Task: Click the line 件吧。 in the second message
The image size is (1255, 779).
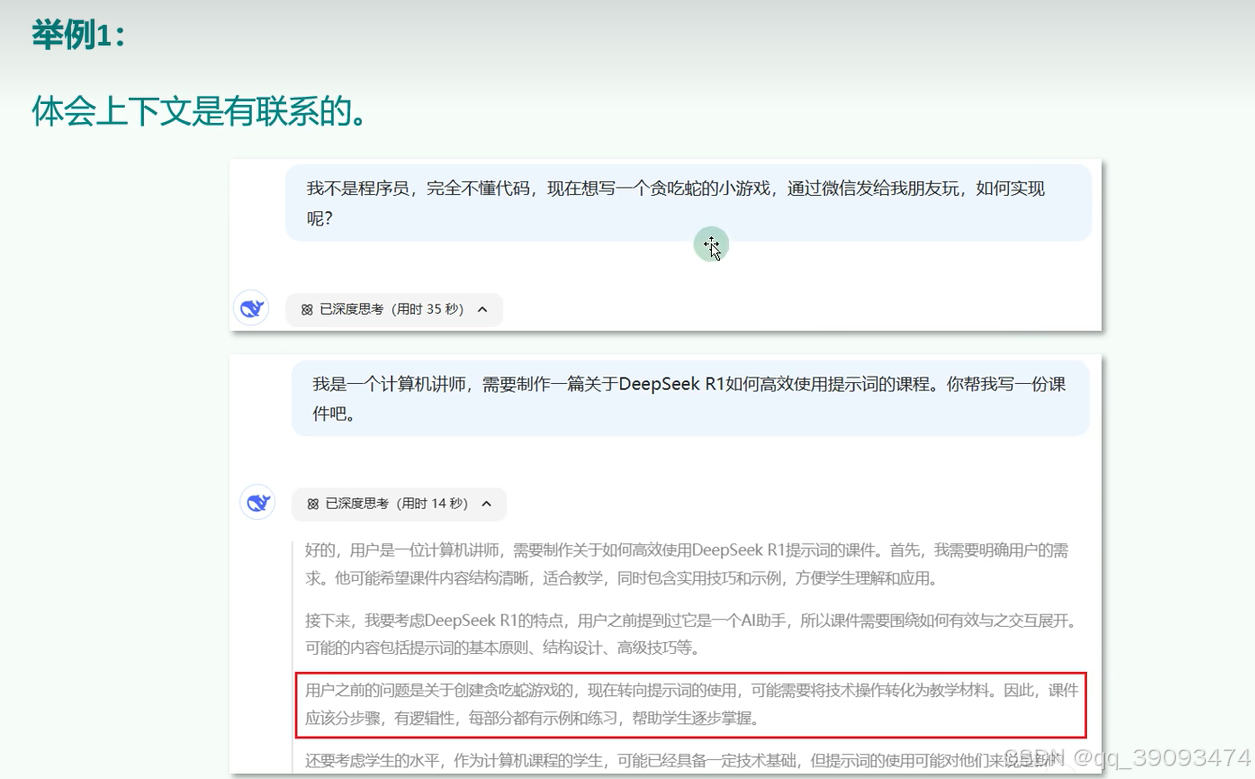Action: [335, 413]
